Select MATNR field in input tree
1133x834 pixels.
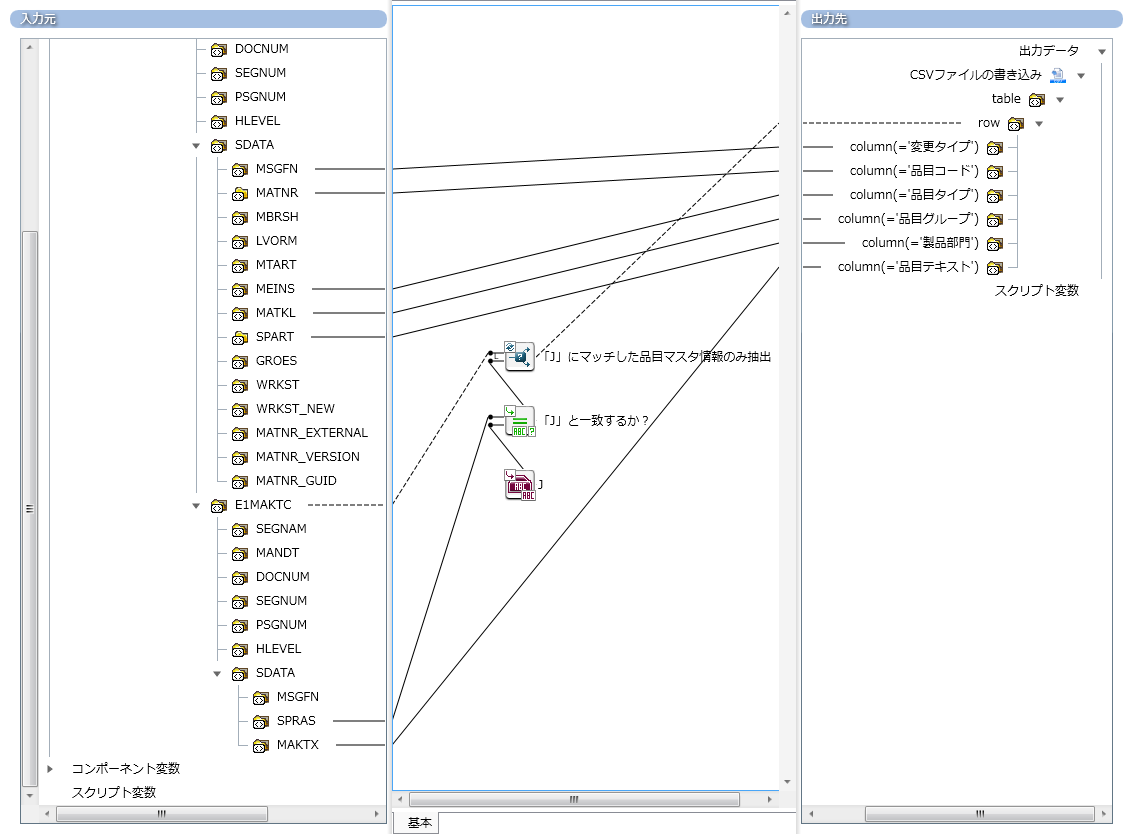(276, 193)
